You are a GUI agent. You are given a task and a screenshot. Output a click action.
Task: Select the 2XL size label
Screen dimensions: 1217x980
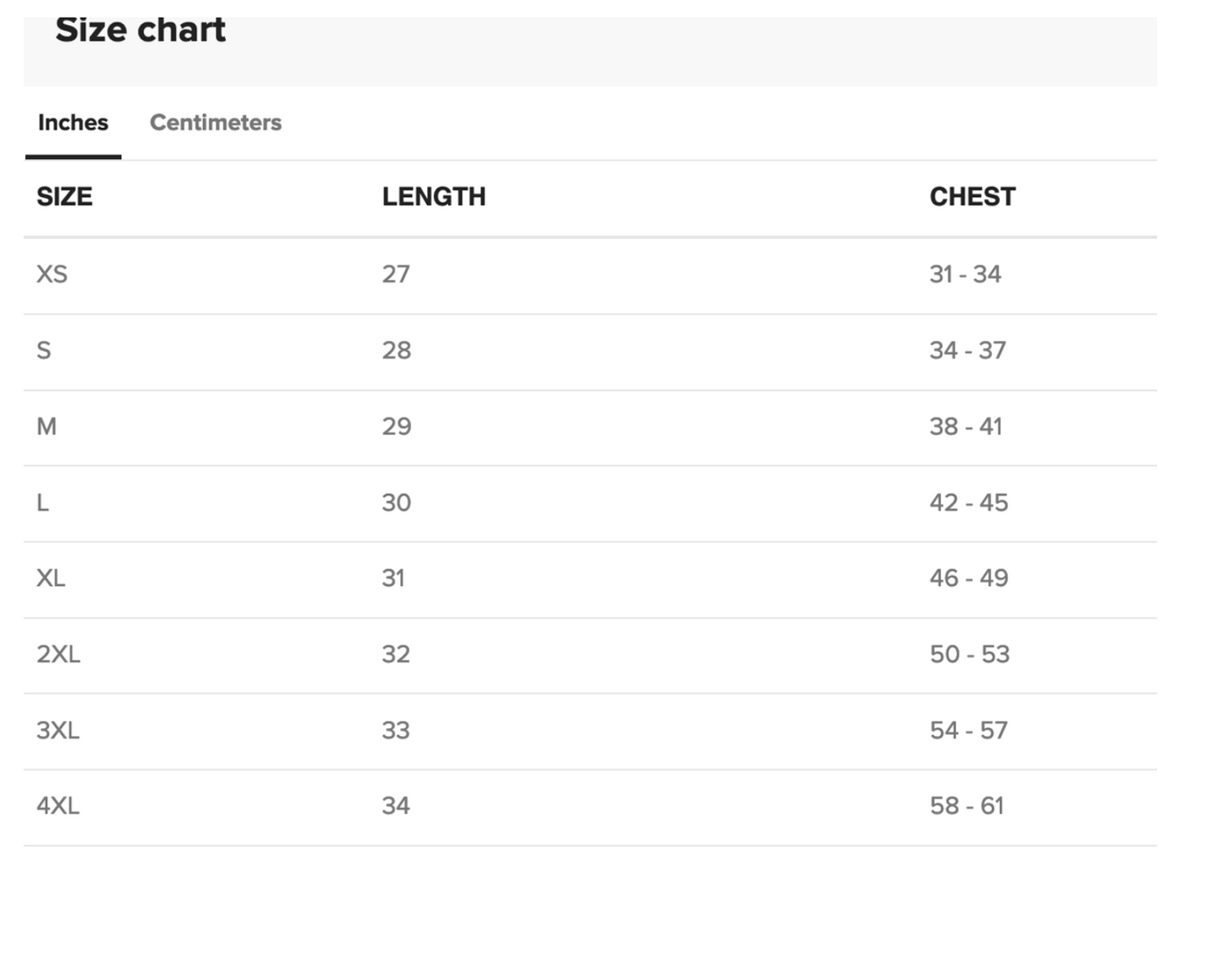[58, 654]
